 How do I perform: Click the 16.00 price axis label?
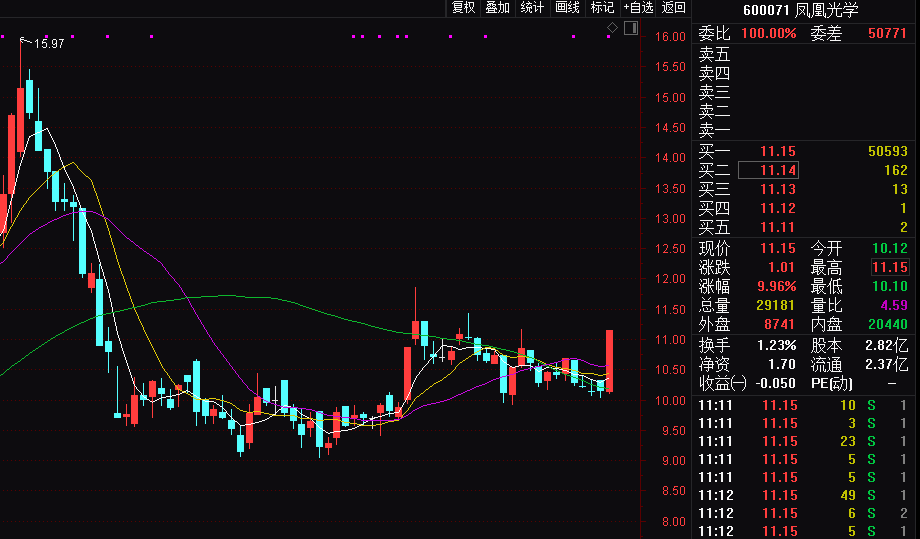click(x=670, y=36)
